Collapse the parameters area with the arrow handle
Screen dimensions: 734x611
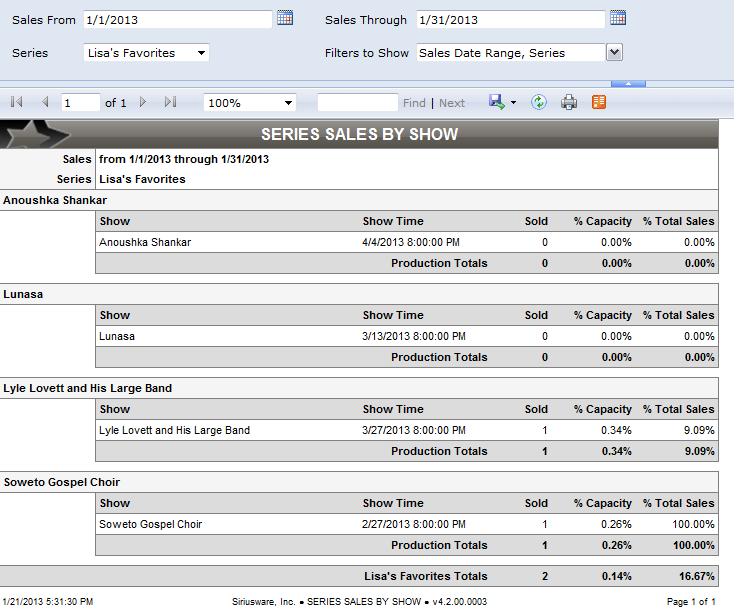coord(628,84)
